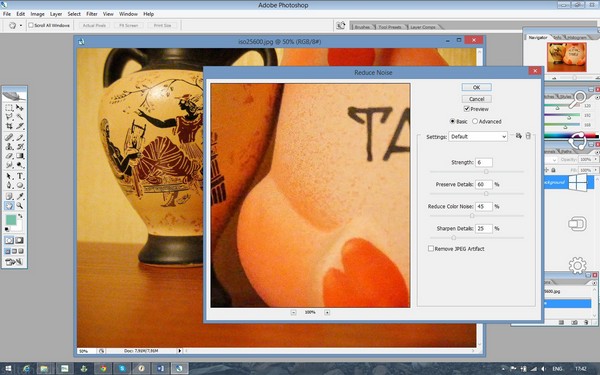
Task: Select the Zoom tool in toolbox
Action: [20, 206]
